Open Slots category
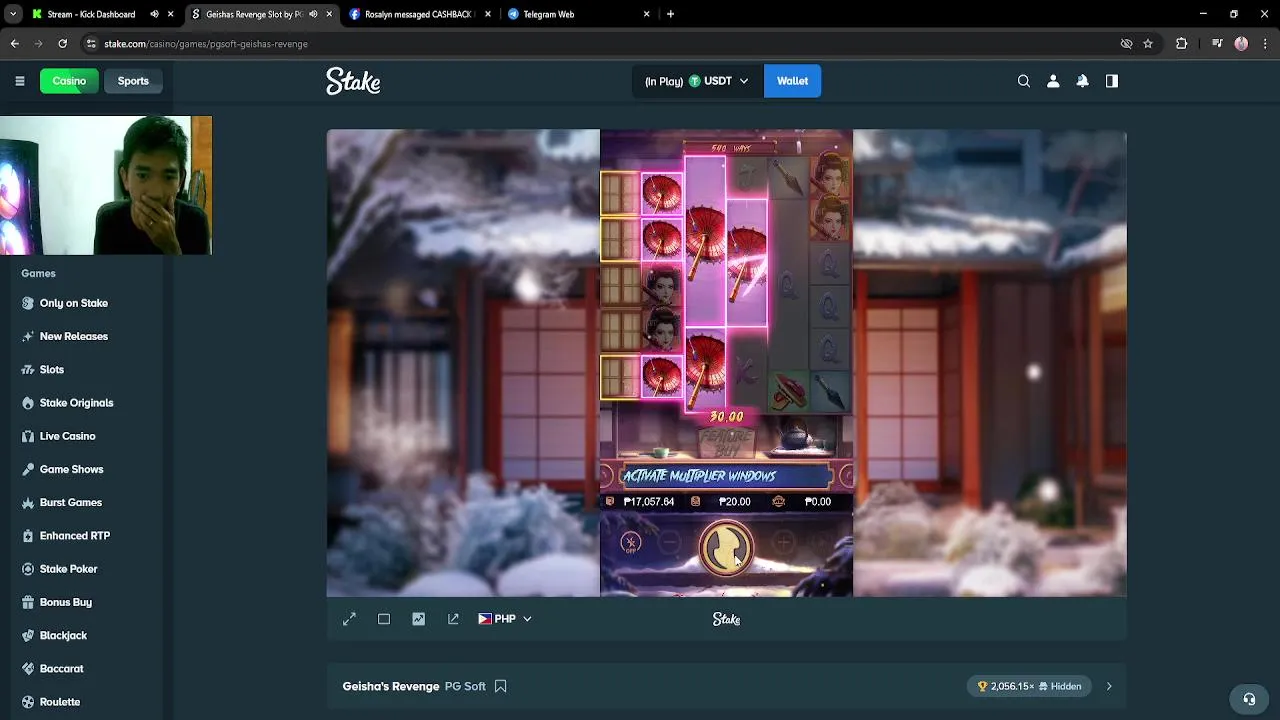 [52, 369]
